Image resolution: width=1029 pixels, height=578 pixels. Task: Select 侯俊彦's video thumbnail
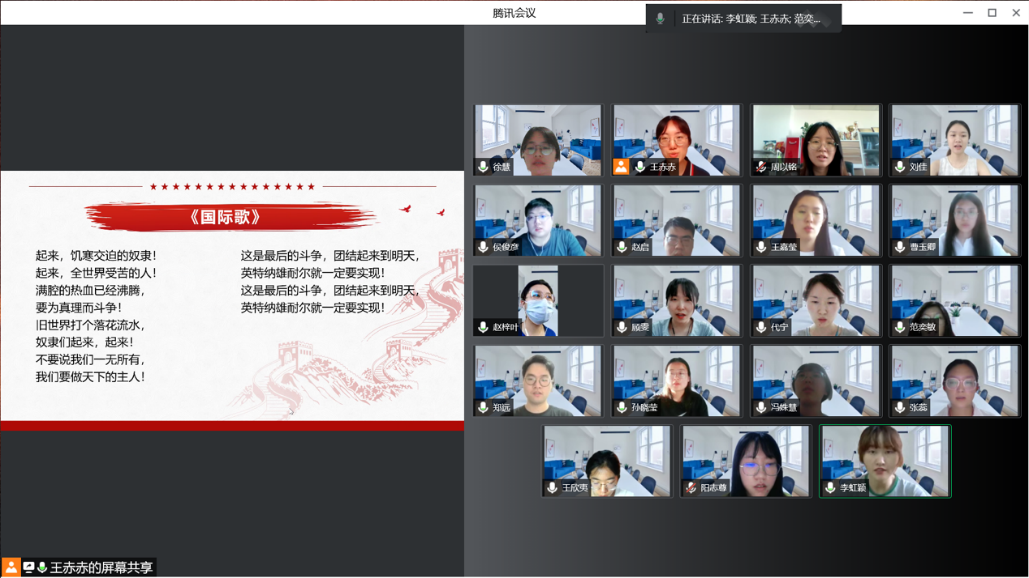[x=538, y=220]
